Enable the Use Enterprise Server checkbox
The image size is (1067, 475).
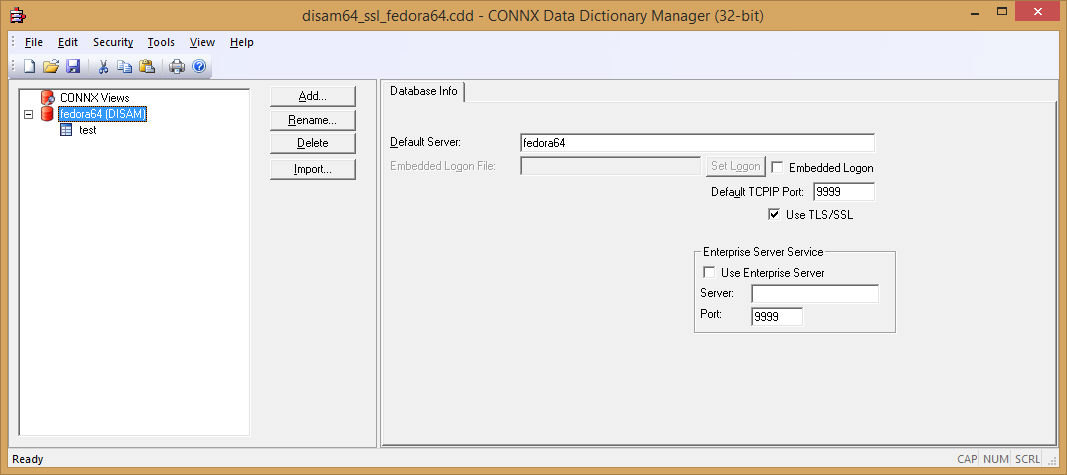(709, 272)
